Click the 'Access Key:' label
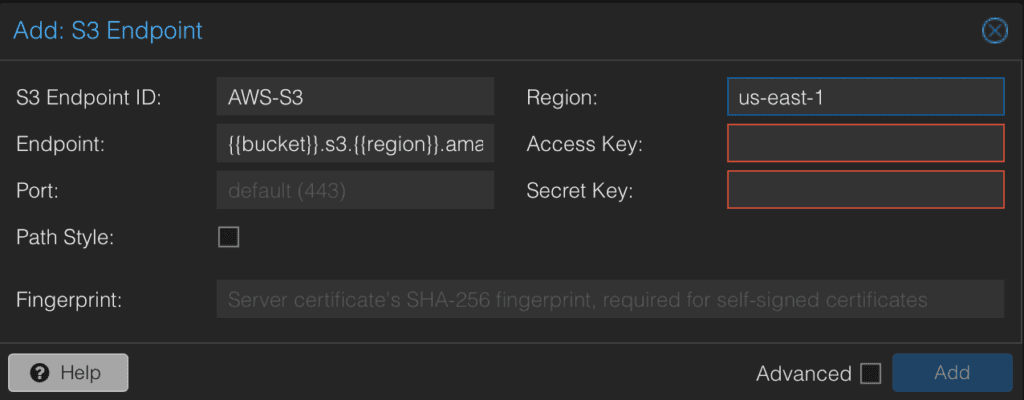 point(584,144)
